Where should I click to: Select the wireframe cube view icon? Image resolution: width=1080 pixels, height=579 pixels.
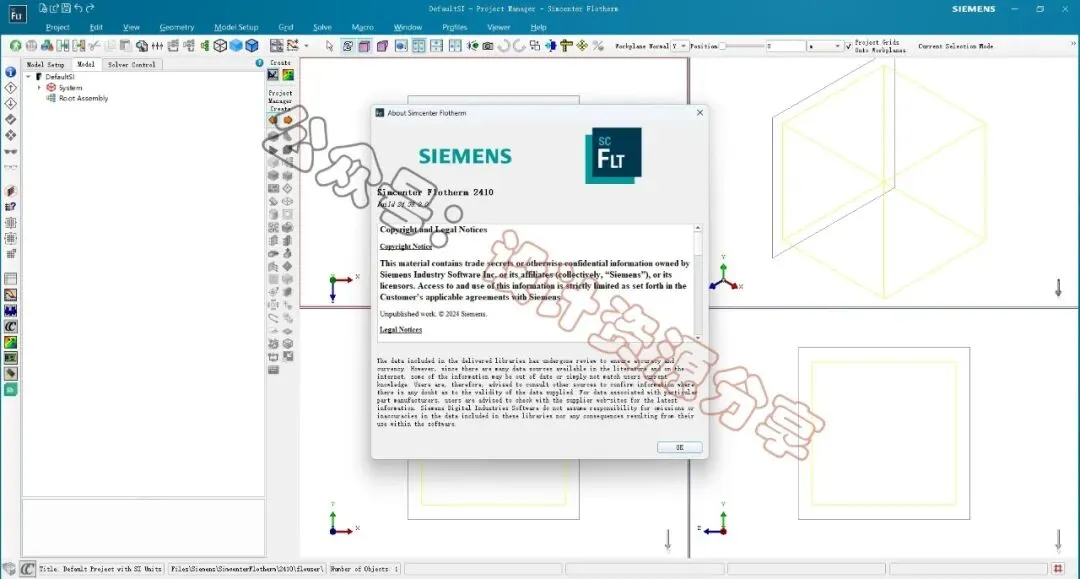click(220, 46)
